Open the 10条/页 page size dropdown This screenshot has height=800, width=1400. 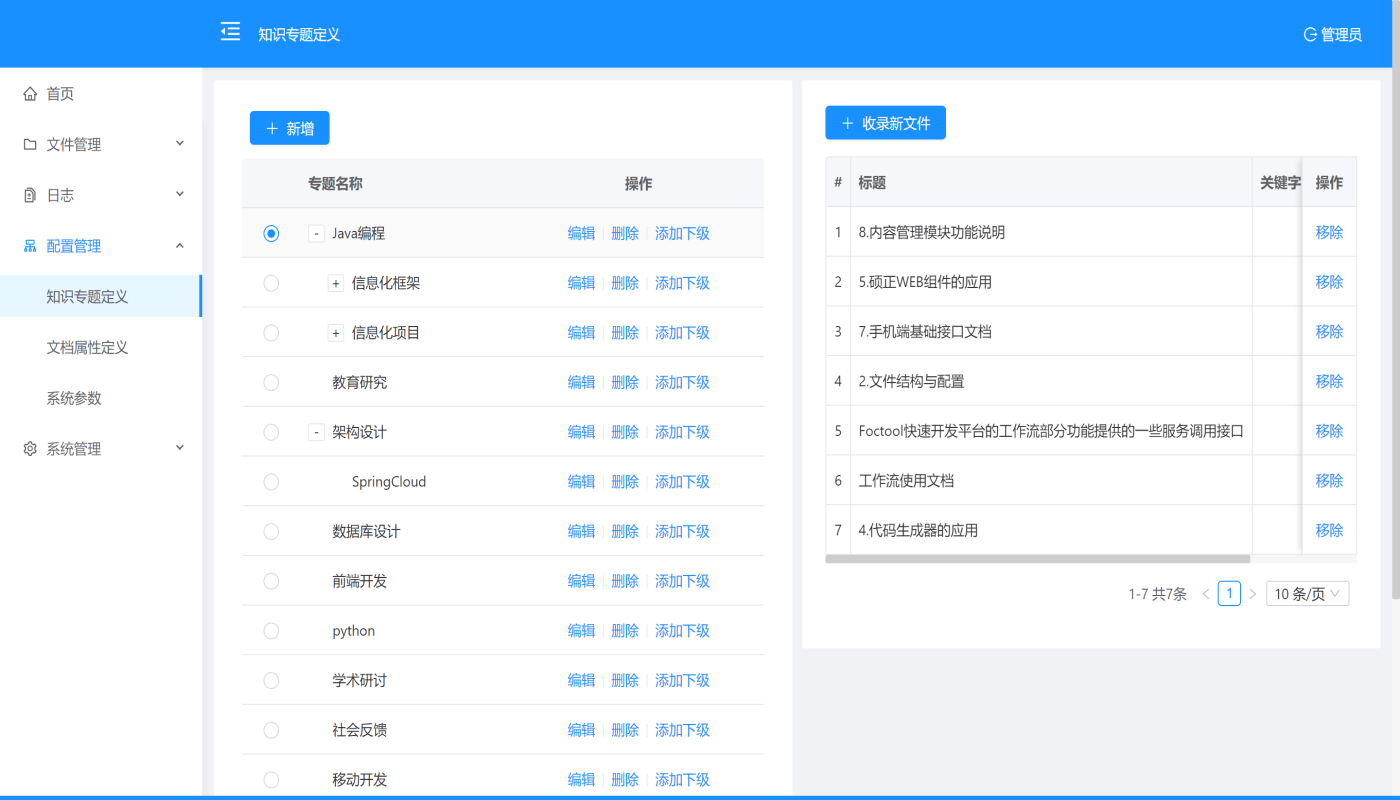(x=1307, y=593)
